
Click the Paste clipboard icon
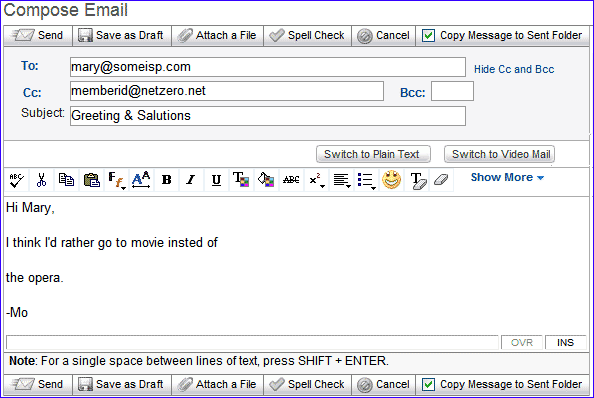pos(91,180)
